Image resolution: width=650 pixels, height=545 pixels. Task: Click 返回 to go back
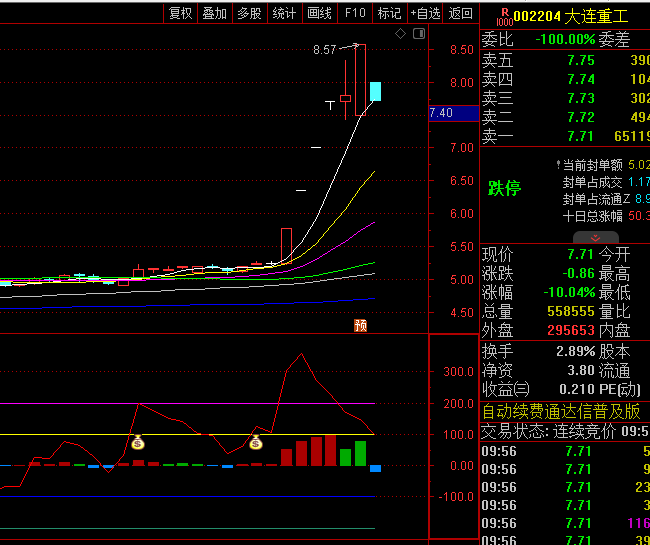click(x=461, y=13)
